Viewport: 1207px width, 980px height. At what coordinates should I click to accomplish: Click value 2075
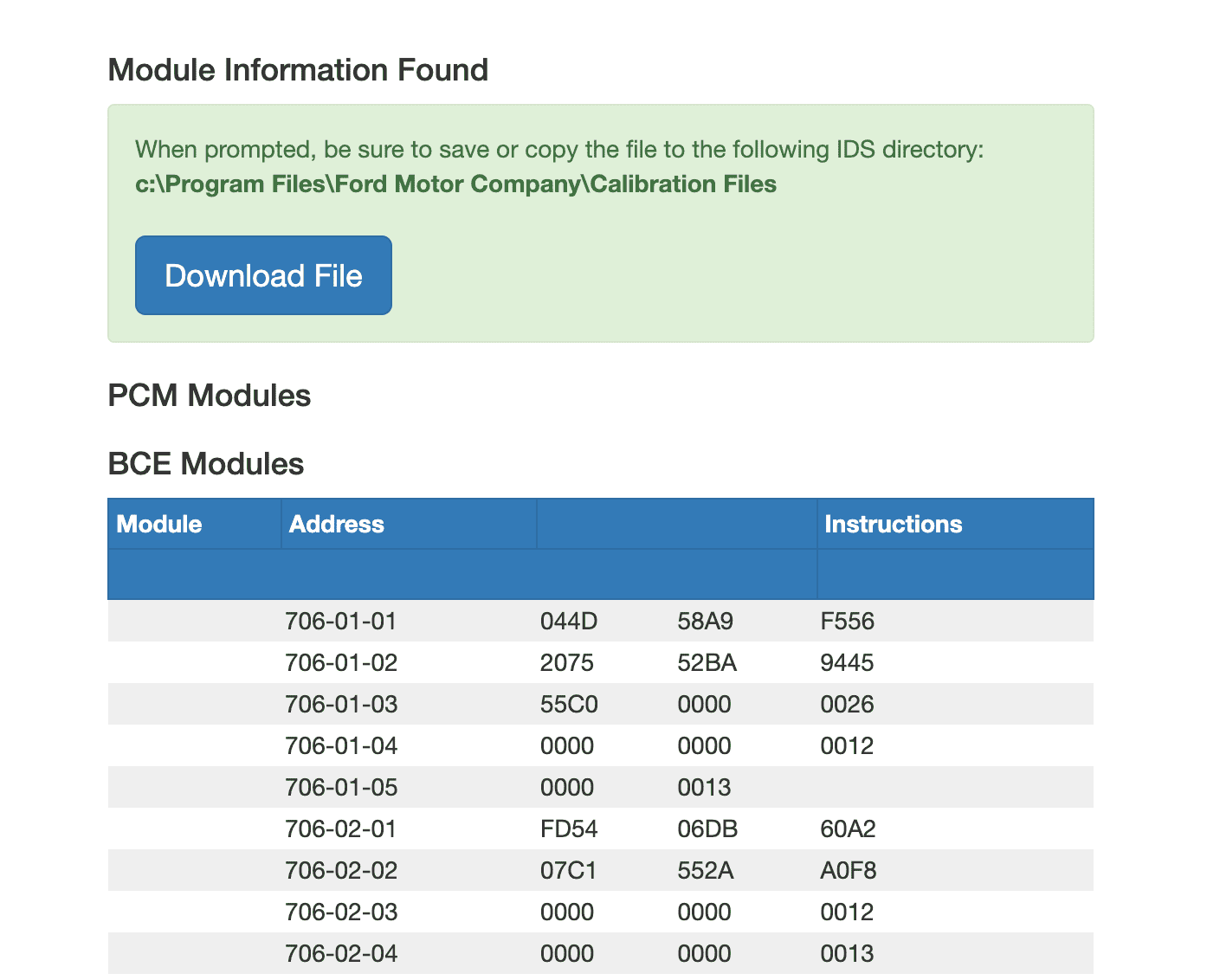(567, 662)
